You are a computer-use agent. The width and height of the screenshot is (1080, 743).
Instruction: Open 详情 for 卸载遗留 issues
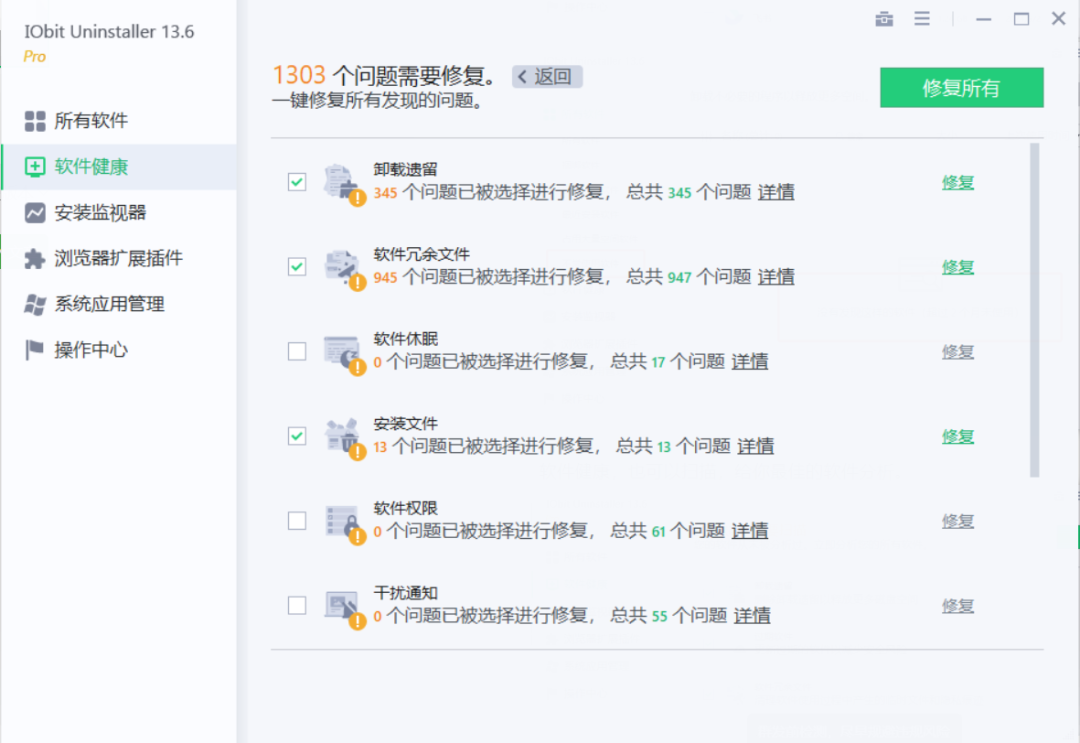click(776, 193)
